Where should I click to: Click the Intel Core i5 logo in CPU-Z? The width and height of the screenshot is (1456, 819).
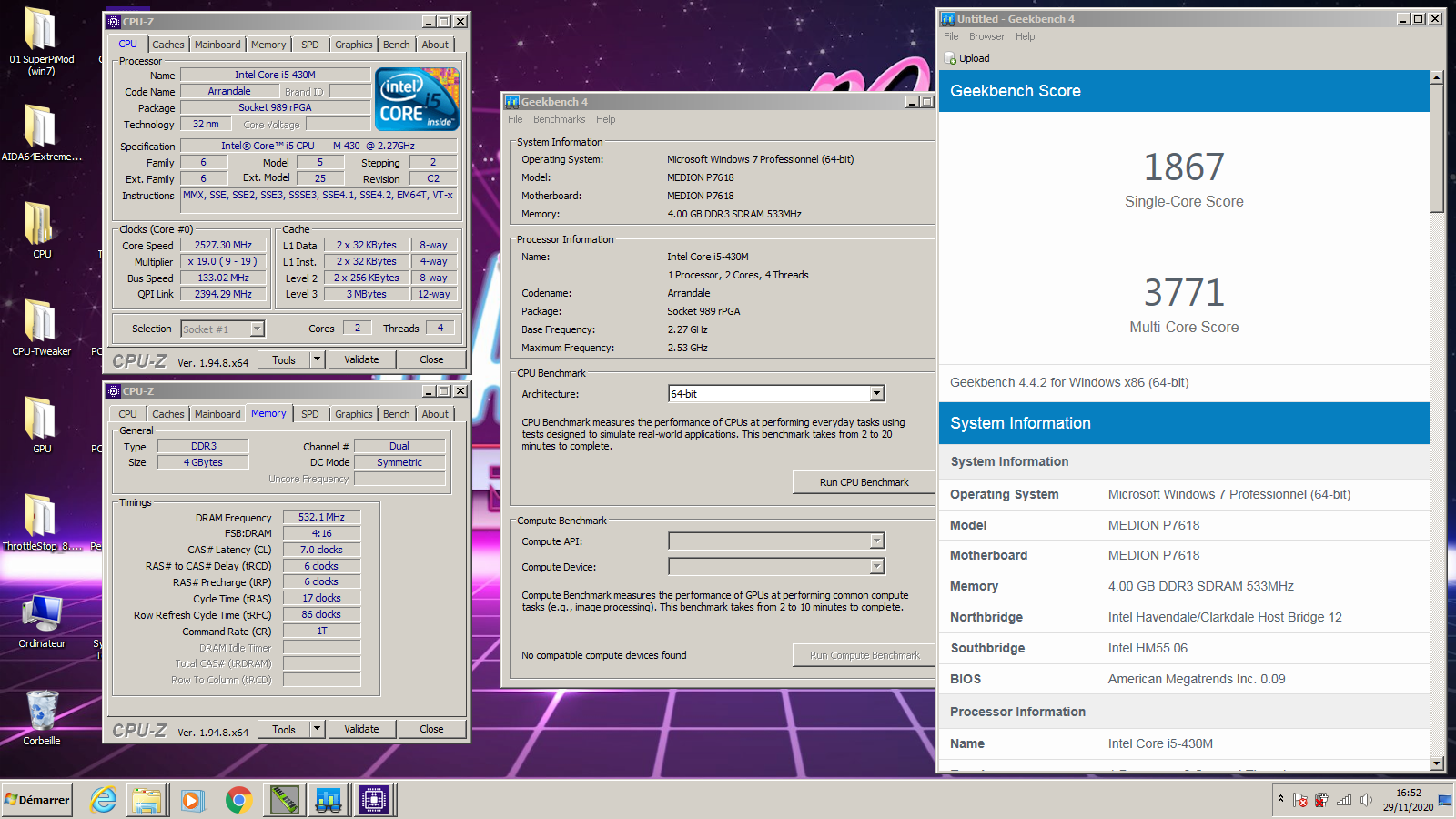(418, 99)
